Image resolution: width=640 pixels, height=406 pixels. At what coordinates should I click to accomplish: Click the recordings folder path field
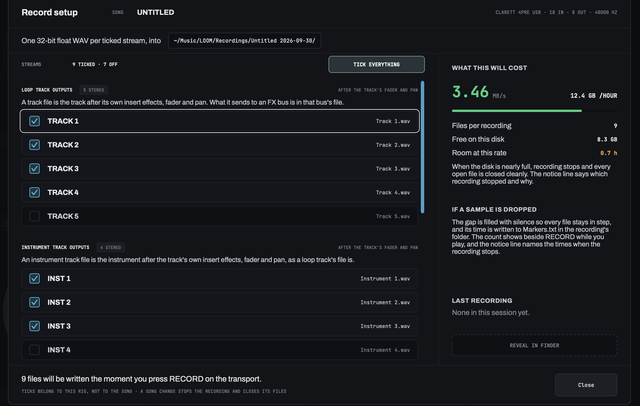[244, 41]
